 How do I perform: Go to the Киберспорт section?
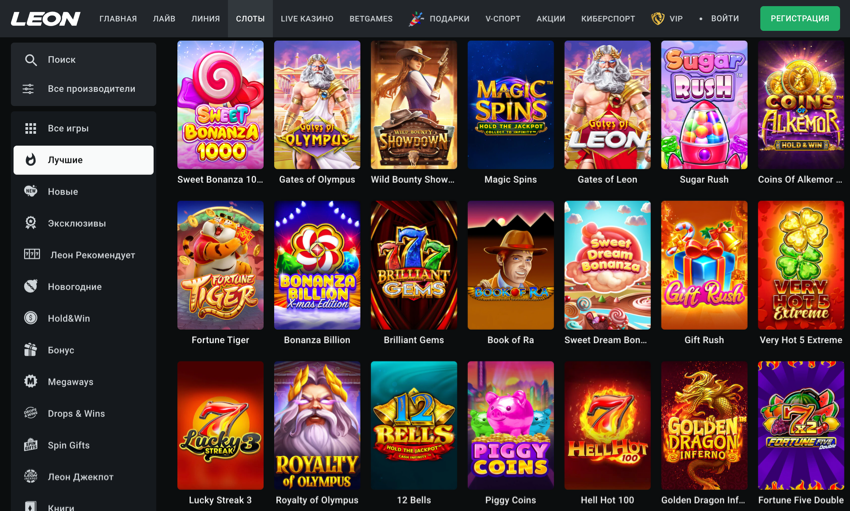[x=608, y=18]
